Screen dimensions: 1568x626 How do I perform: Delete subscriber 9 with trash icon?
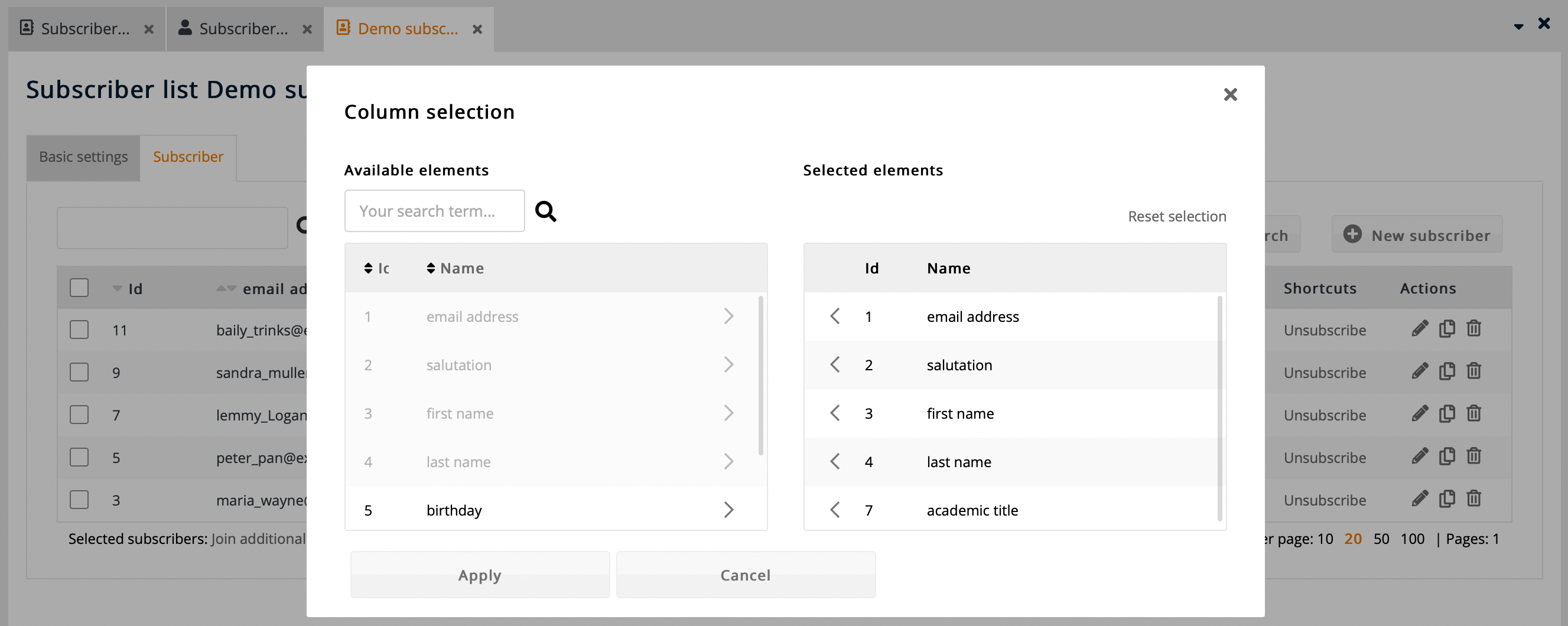coord(1473,371)
